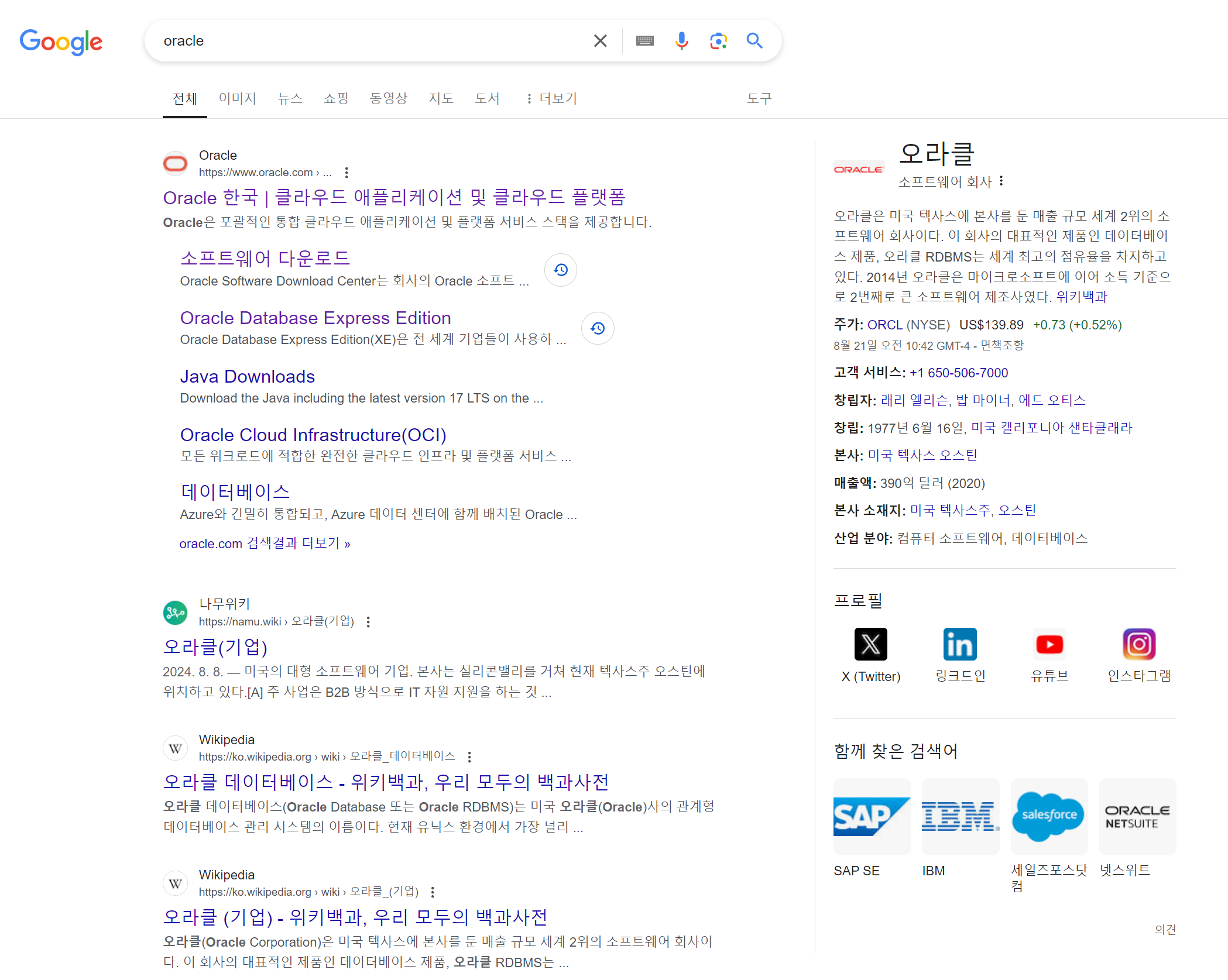The image size is (1228, 980).
Task: Open Google Lens image search
Action: tap(718, 41)
